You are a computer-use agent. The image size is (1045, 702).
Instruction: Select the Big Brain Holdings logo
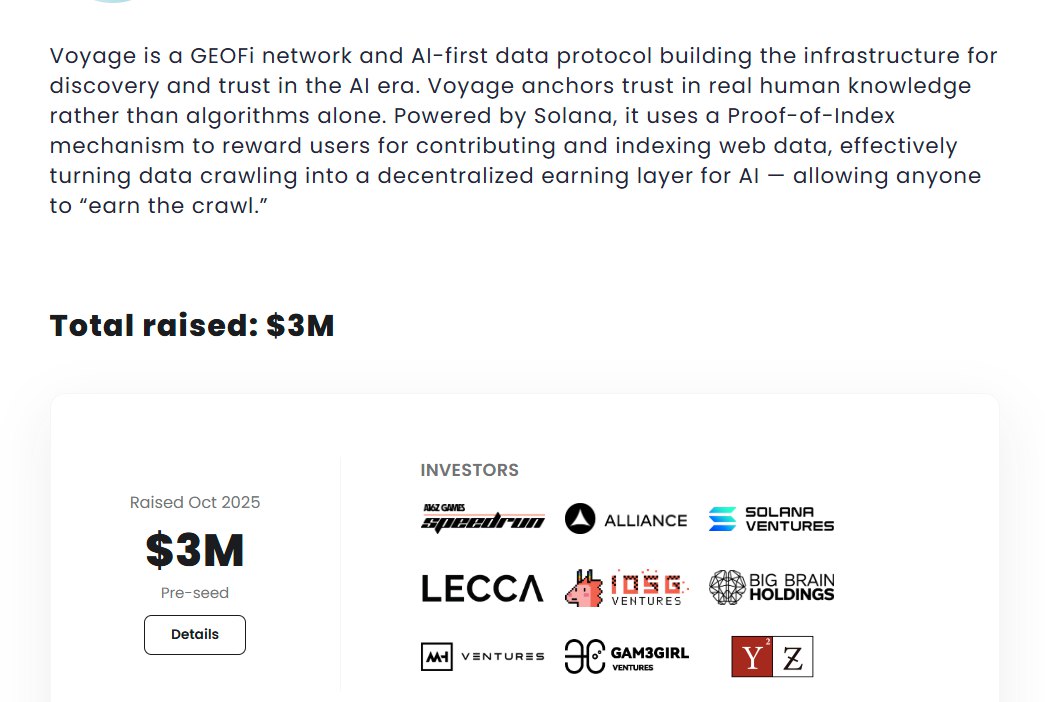(x=771, y=587)
